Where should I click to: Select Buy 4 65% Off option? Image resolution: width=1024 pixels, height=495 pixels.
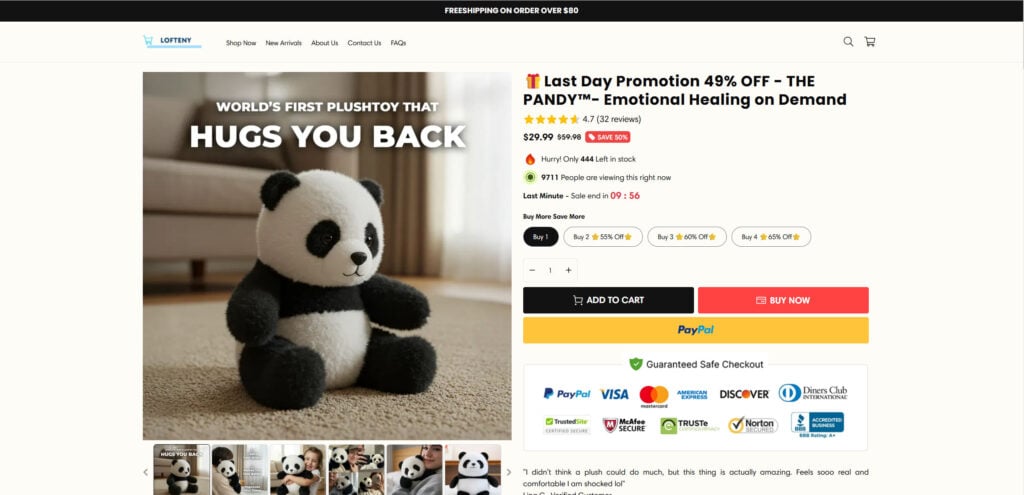click(x=771, y=237)
